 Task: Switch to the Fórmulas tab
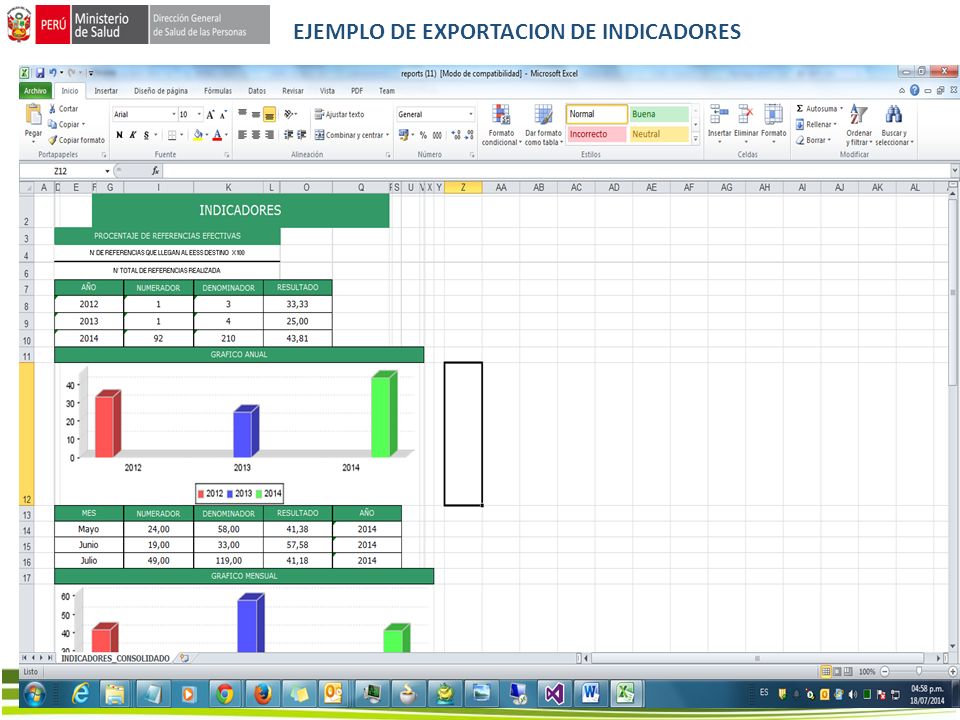(218, 91)
